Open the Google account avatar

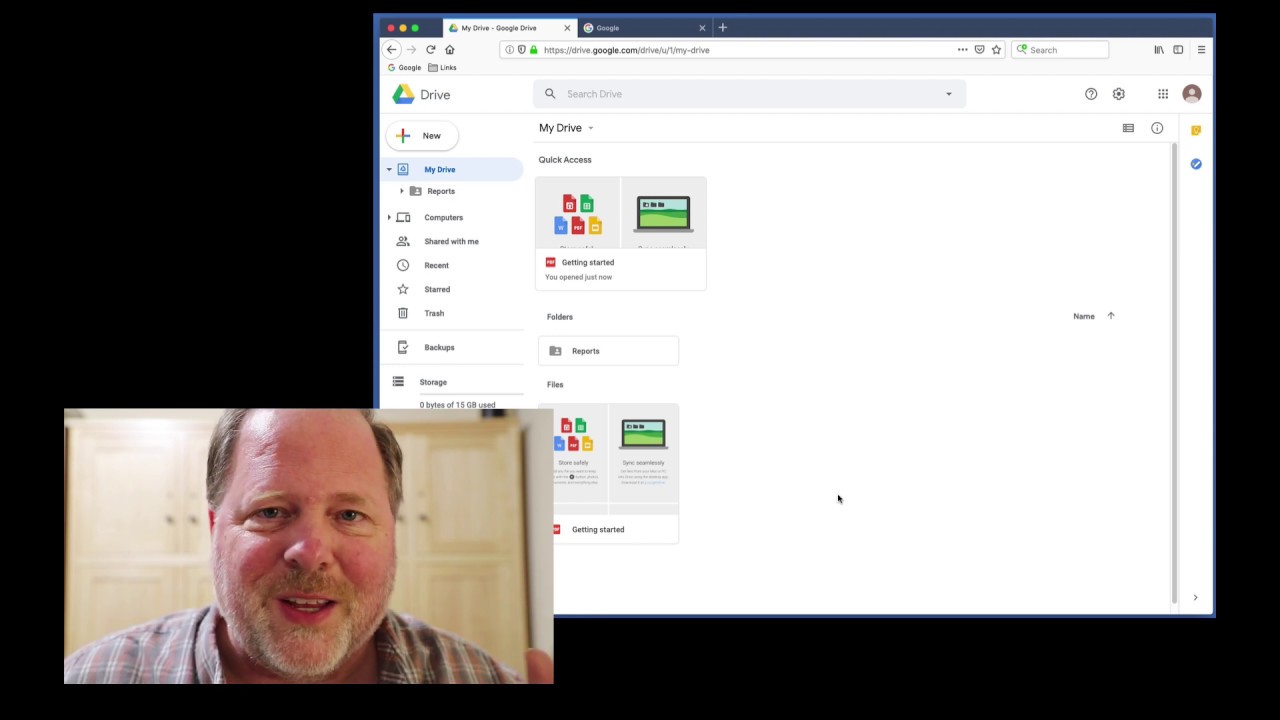coord(1191,94)
